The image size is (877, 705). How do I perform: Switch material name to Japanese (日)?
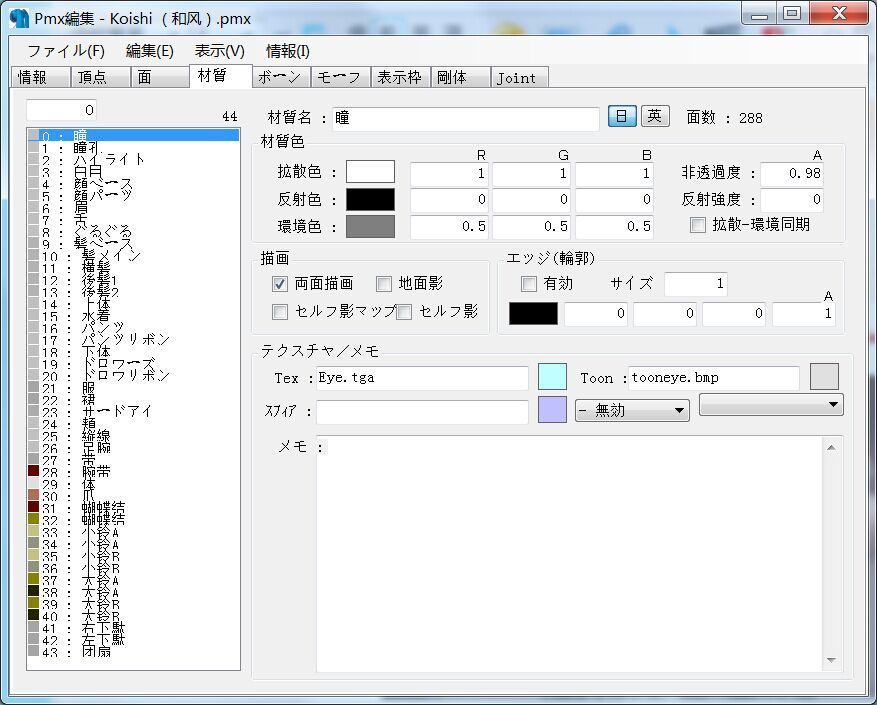[621, 117]
